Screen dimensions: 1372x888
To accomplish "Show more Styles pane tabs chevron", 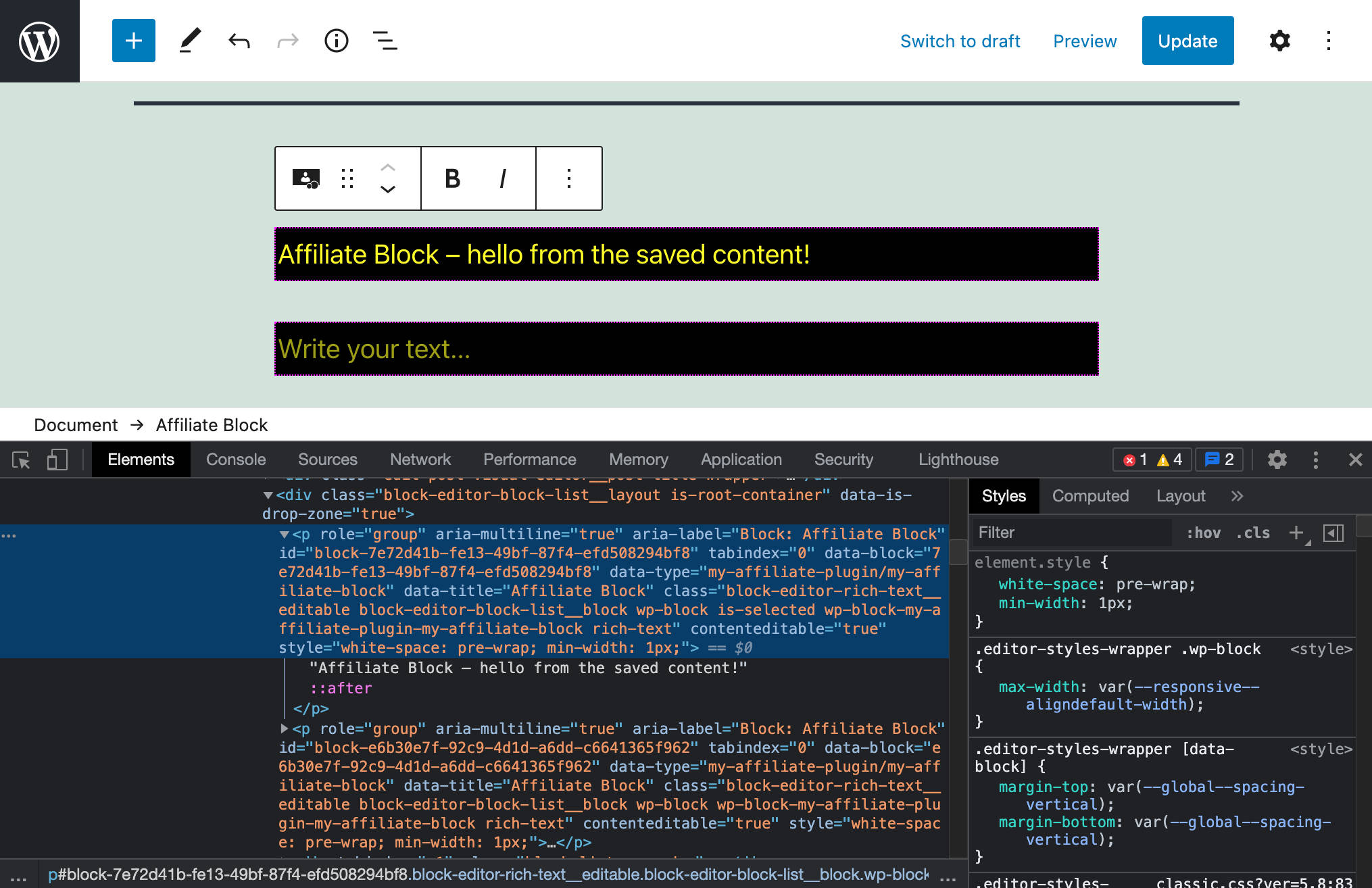I will (x=1237, y=496).
